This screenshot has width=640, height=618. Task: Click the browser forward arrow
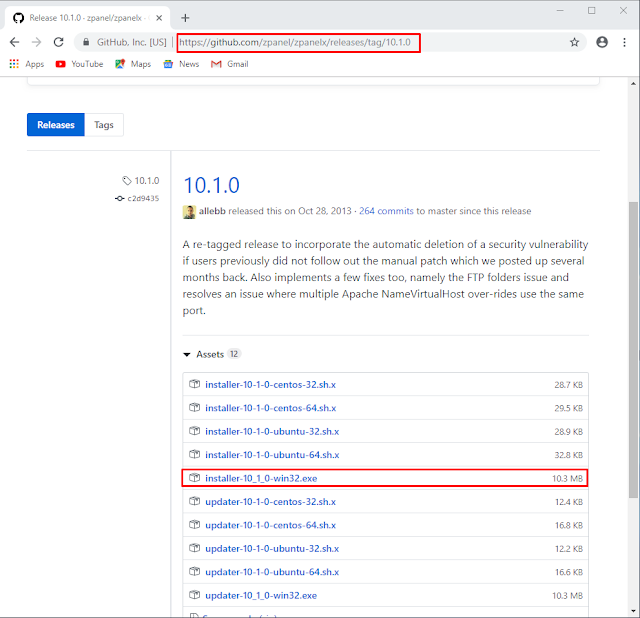36,42
